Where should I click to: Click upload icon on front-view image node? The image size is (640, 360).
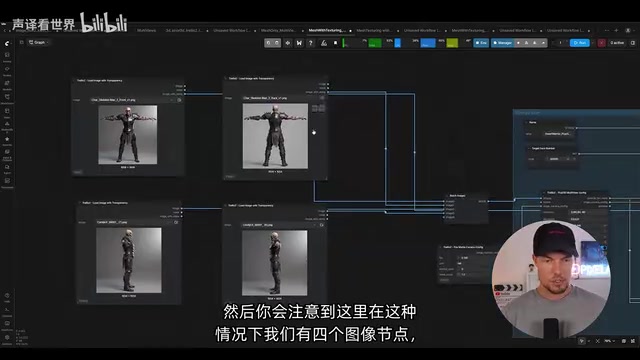[179, 100]
